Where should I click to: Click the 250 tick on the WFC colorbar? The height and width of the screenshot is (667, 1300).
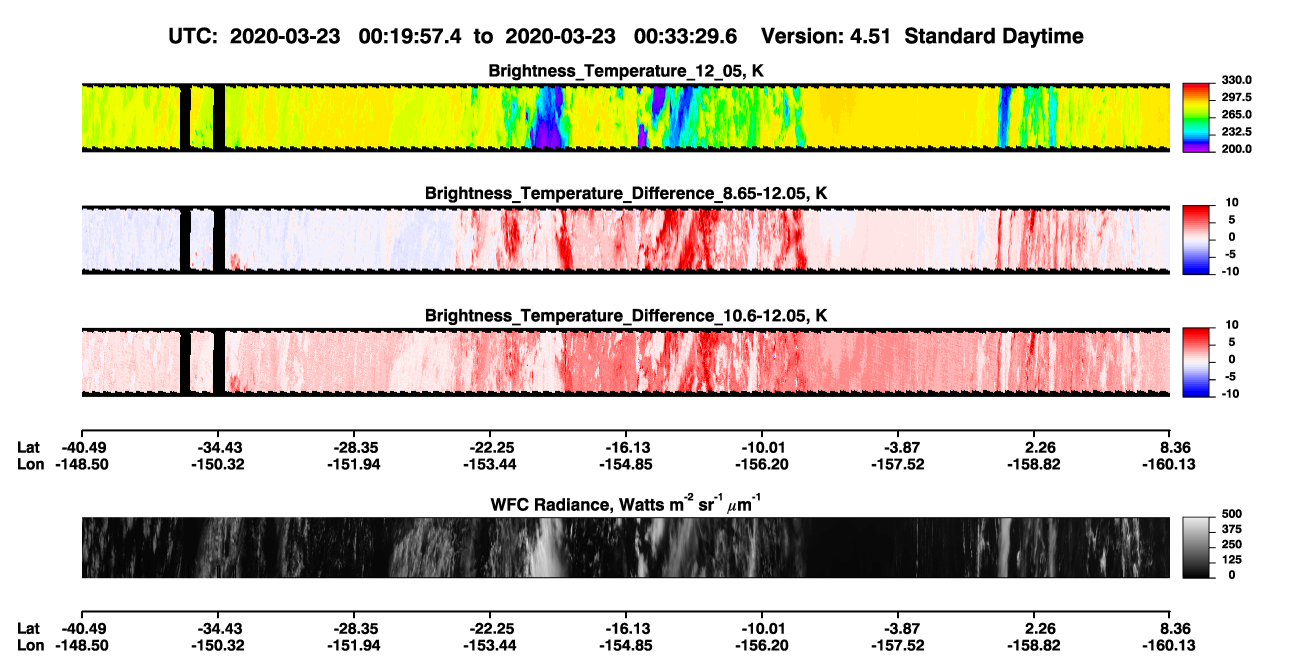coord(1233,545)
